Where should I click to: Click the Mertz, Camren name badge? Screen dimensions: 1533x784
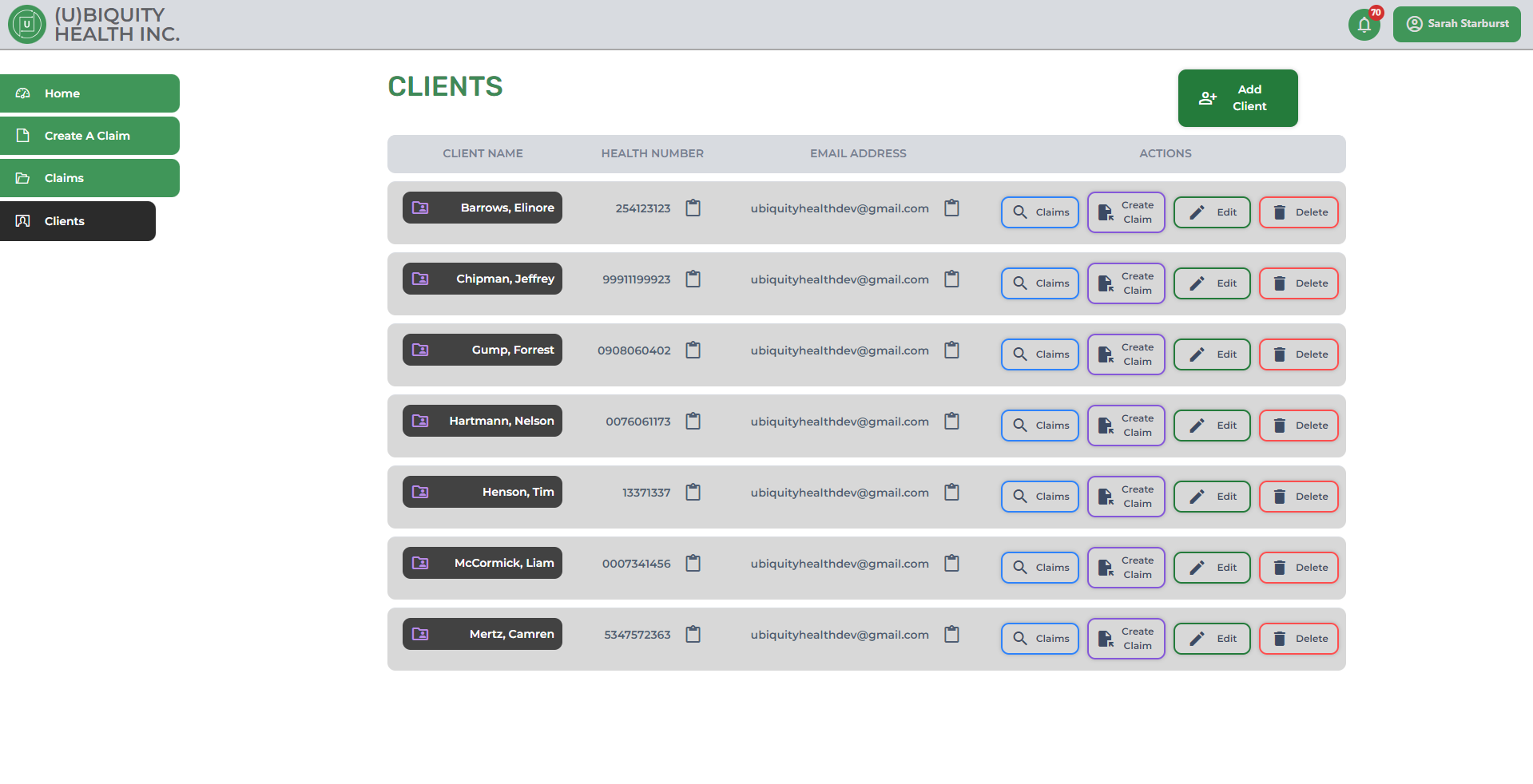tap(482, 634)
